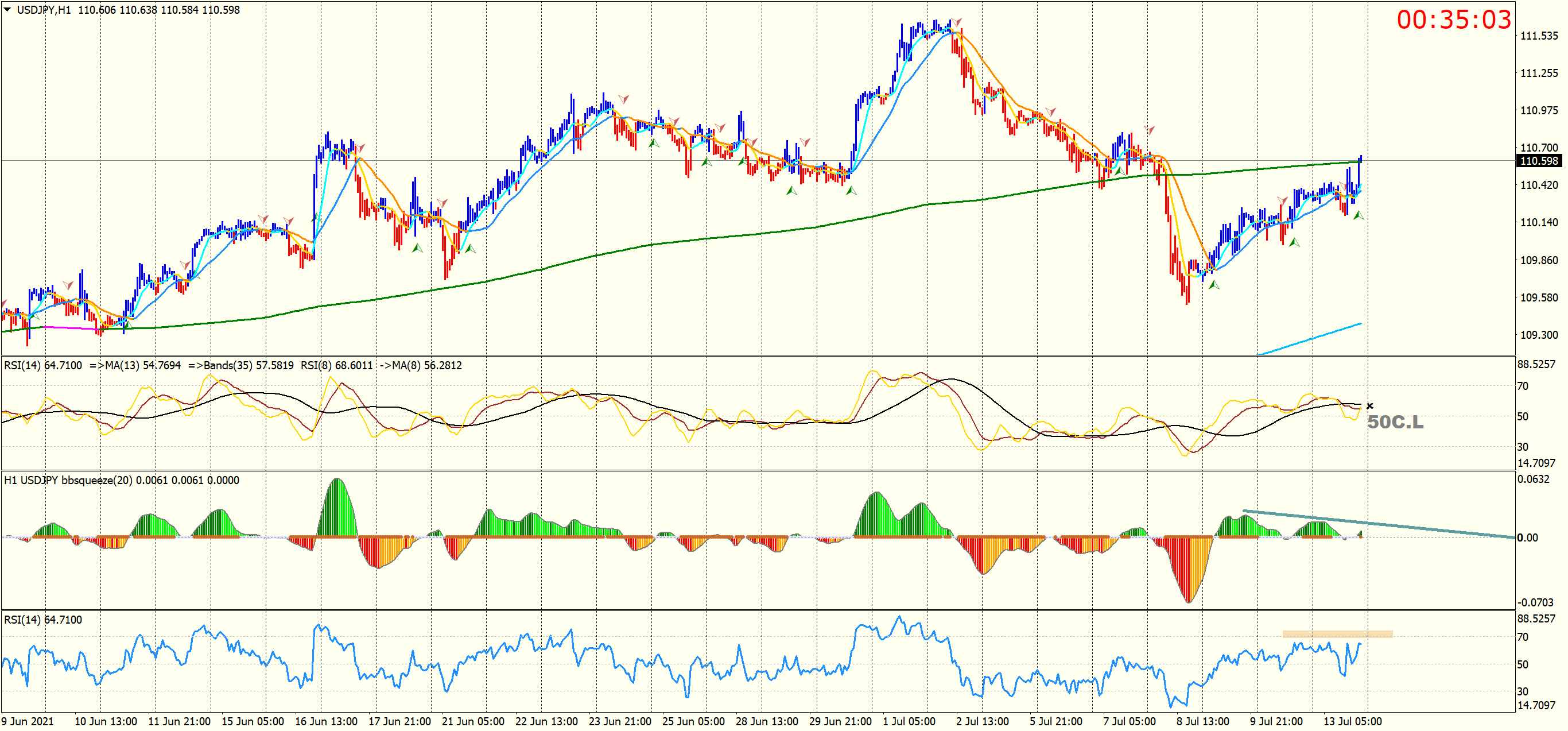Click the magenta segment on the green average line
Screen dimensions: 1568x731
[67, 328]
